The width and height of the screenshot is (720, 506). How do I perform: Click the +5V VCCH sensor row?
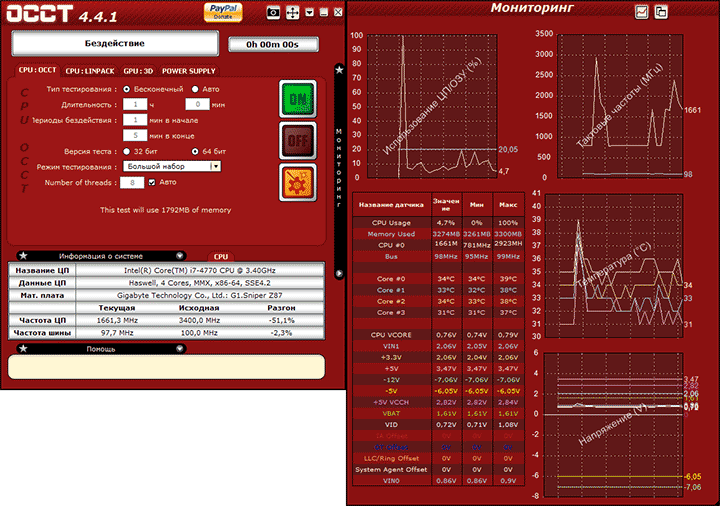pyautogui.click(x=439, y=402)
